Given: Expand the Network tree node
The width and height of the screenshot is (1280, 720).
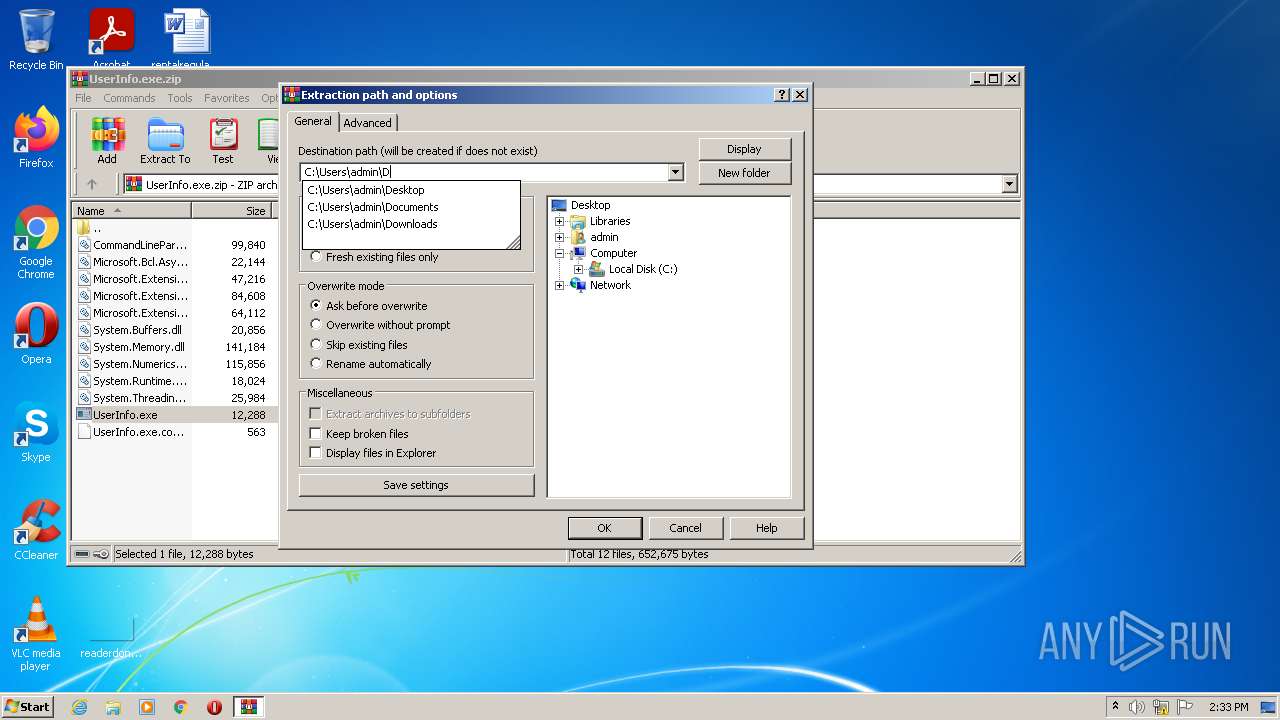Looking at the screenshot, I should pyautogui.click(x=560, y=285).
